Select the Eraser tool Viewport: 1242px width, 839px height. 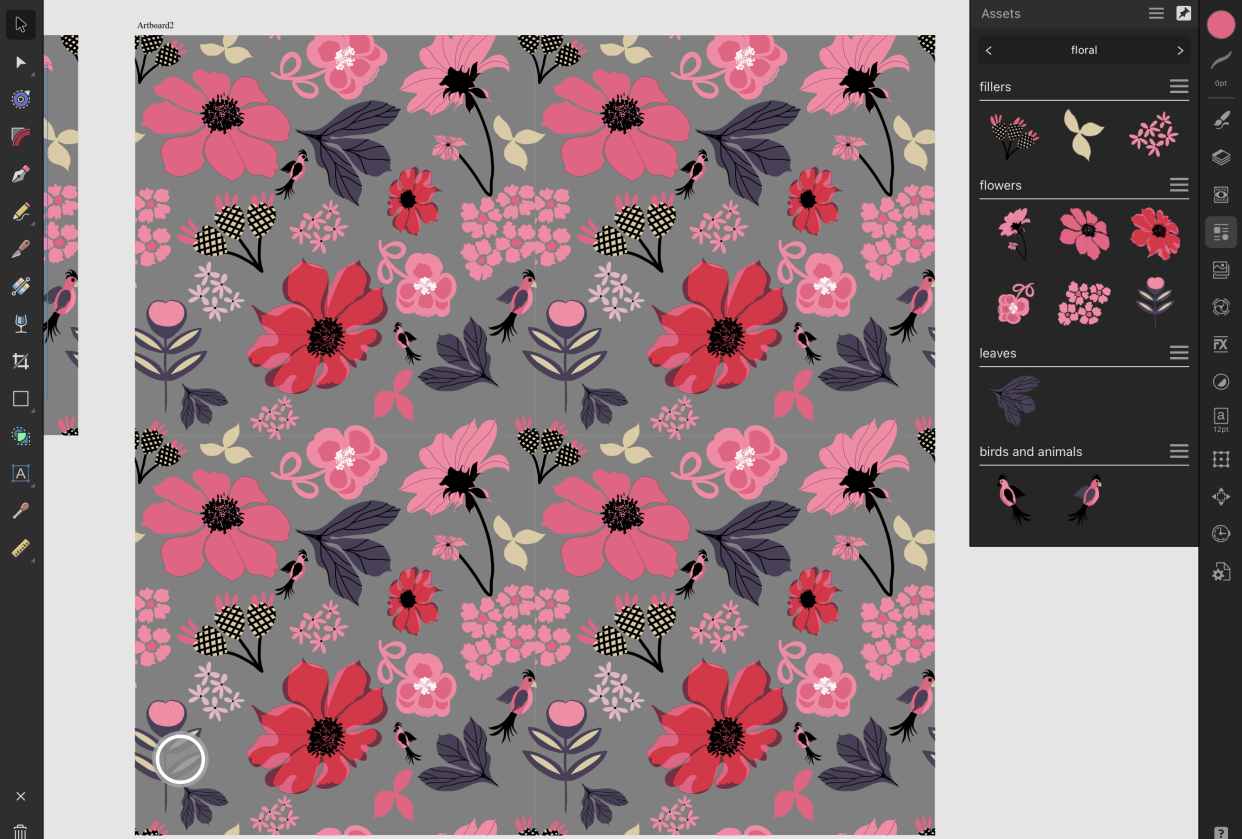point(20,286)
